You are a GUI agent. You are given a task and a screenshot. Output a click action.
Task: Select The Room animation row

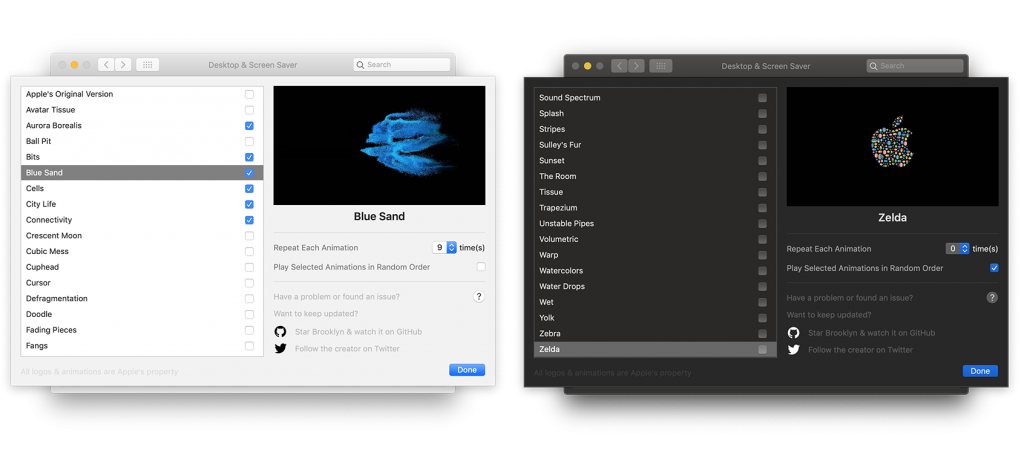(656, 176)
